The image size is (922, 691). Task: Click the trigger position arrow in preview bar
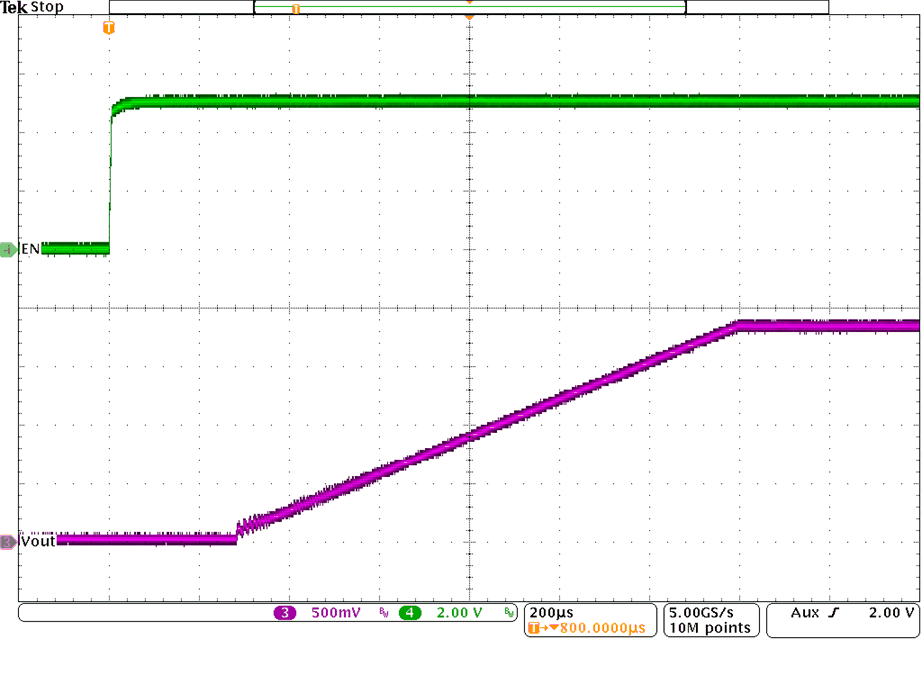(x=469, y=6)
